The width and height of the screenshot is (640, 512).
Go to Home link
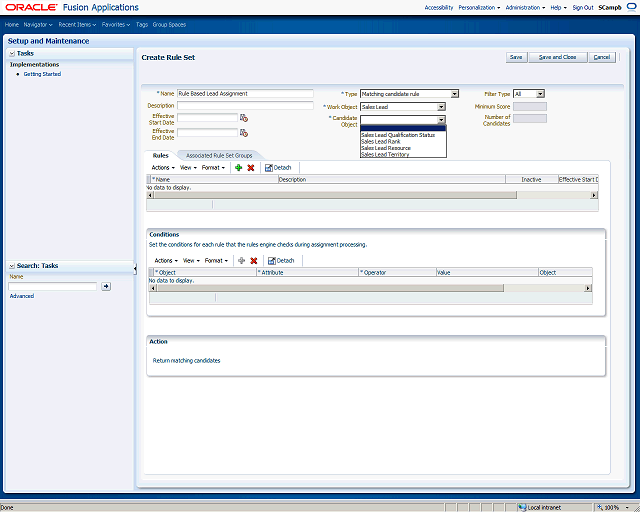(12, 24)
